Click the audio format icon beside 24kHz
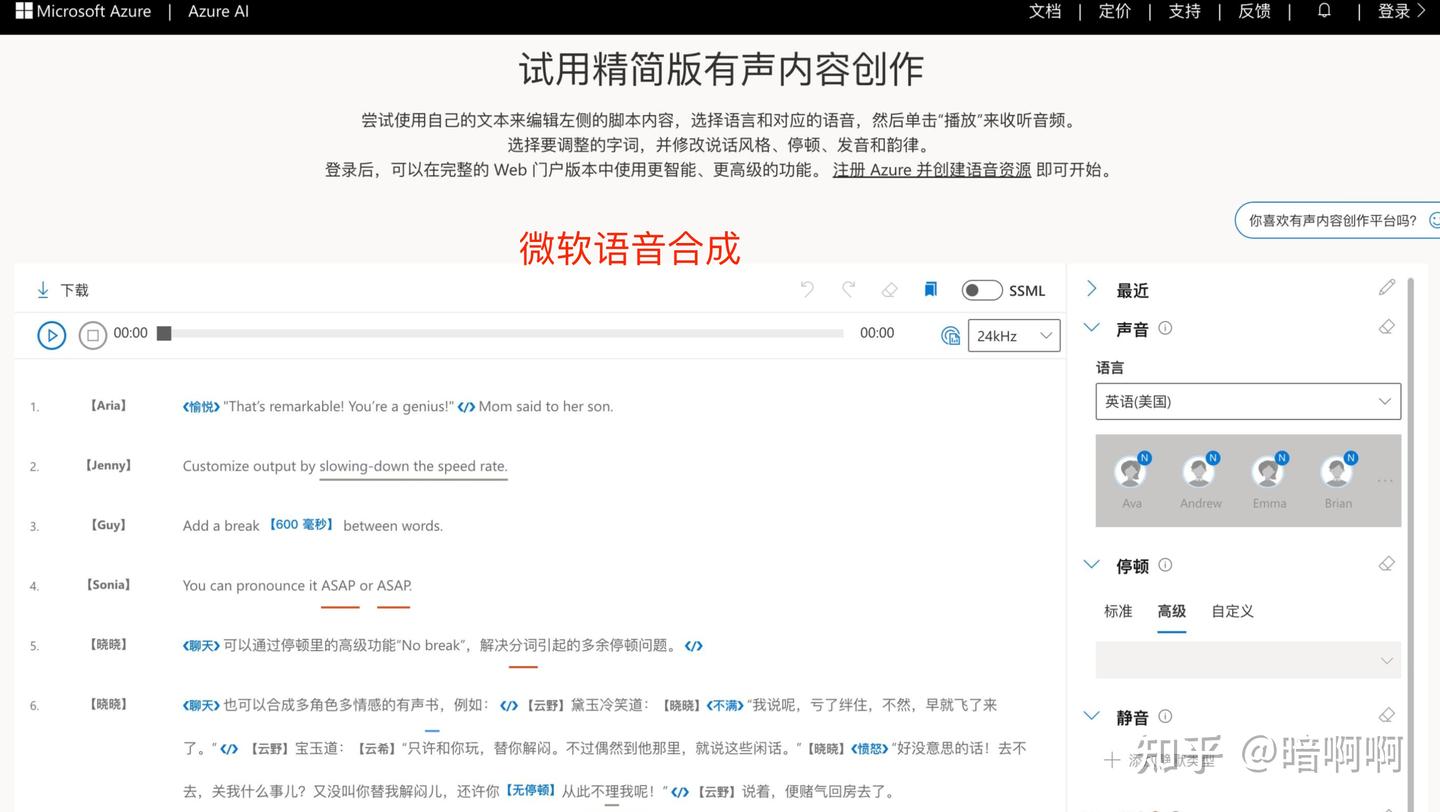1440x812 pixels. 950,336
